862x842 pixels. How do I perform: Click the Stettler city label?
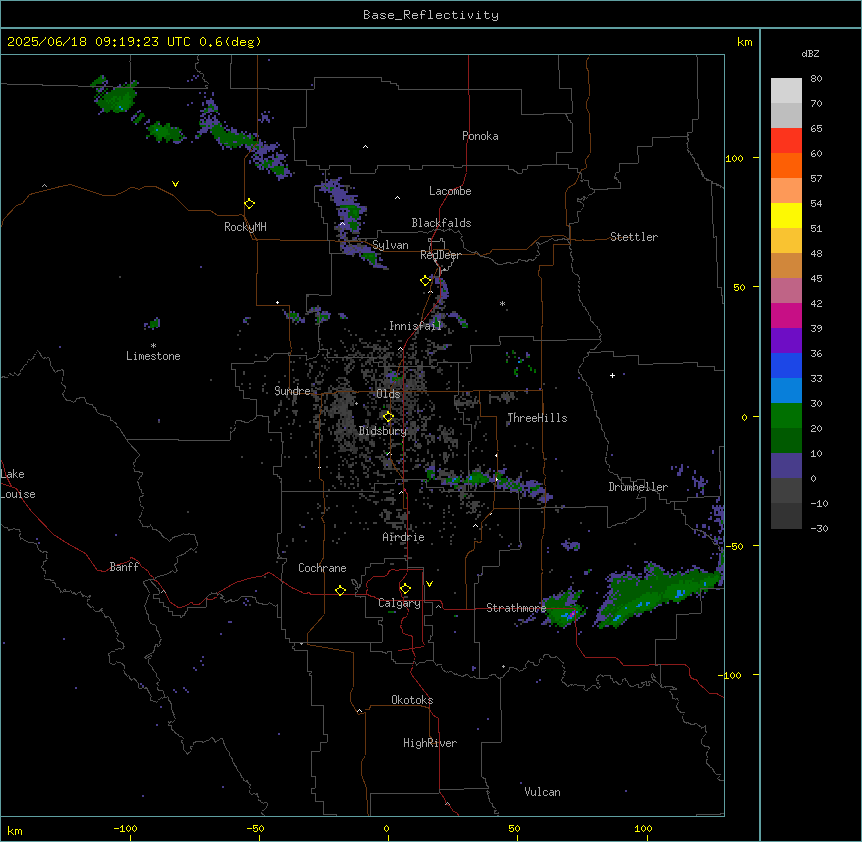click(633, 237)
